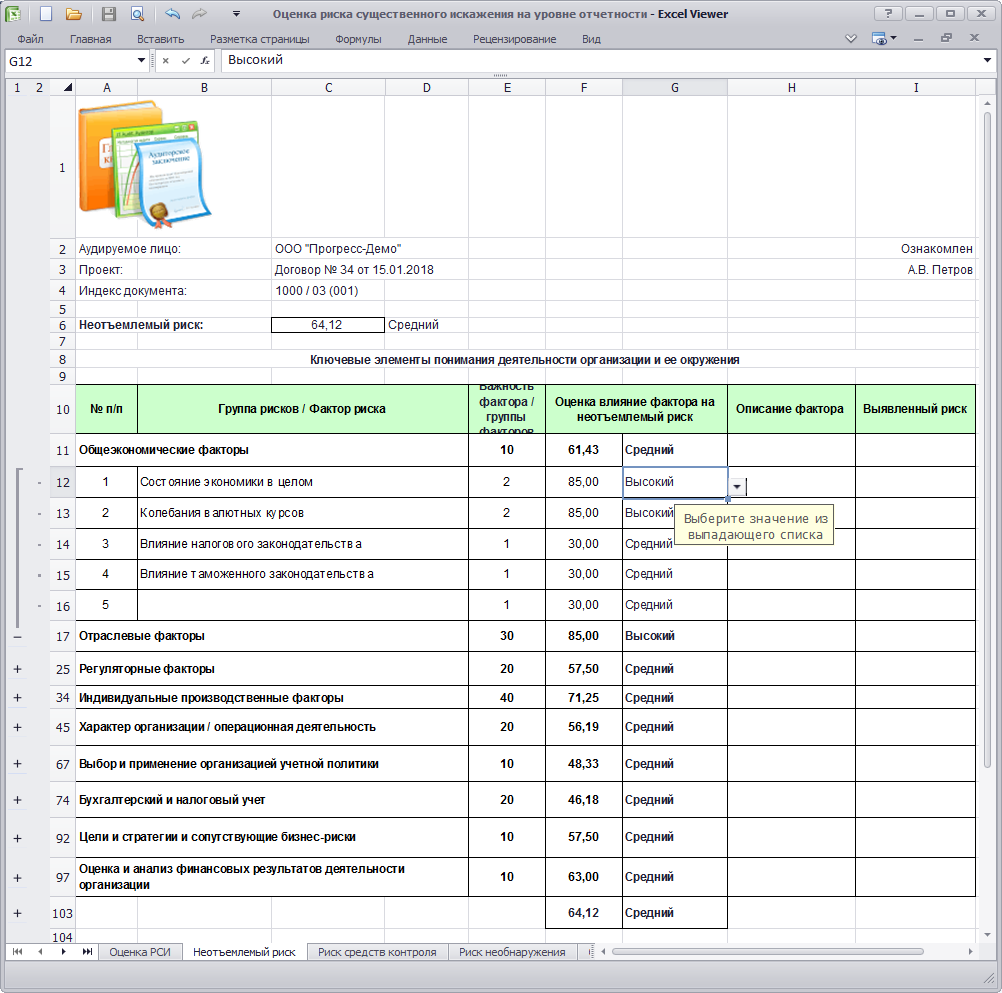Select the row 17 header
This screenshot has width=1002, height=993.
click(x=63, y=636)
